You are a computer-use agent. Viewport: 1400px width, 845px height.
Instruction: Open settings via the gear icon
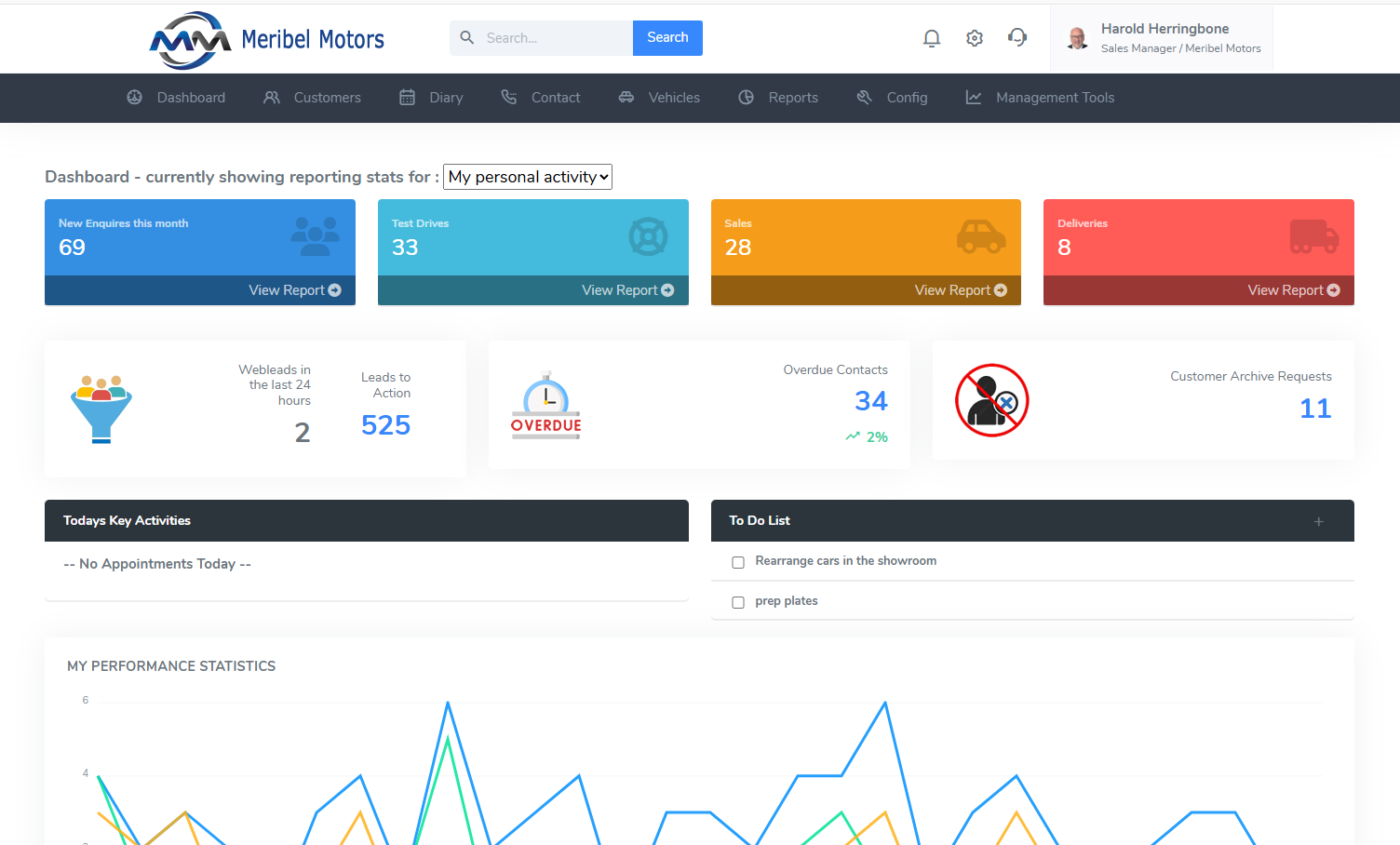click(975, 38)
